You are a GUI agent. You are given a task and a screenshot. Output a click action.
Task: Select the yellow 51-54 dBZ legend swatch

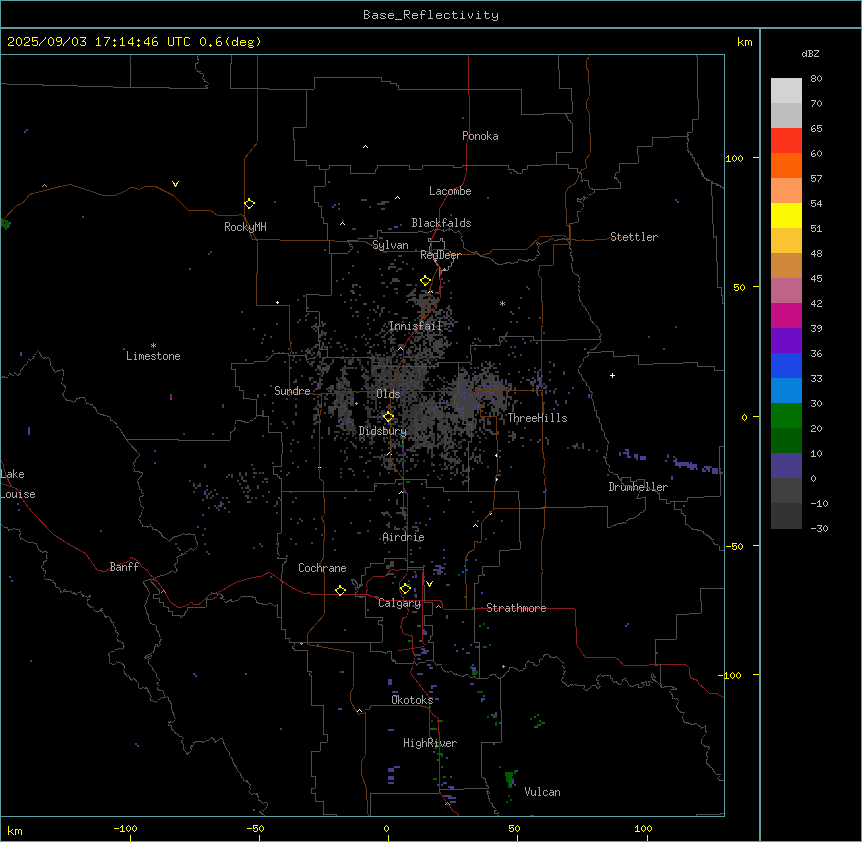(786, 215)
